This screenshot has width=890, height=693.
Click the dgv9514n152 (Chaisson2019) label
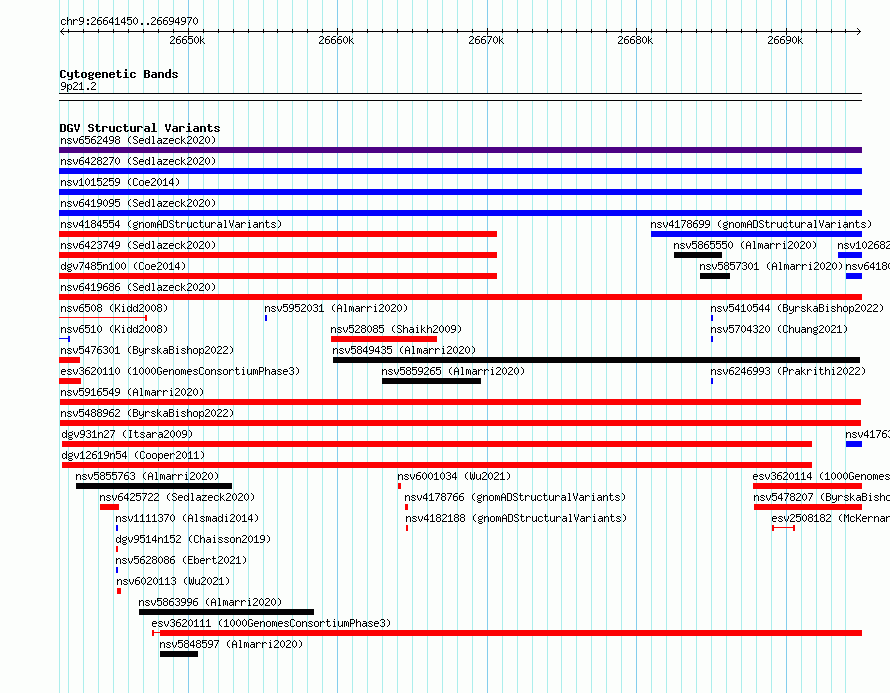pos(193,539)
